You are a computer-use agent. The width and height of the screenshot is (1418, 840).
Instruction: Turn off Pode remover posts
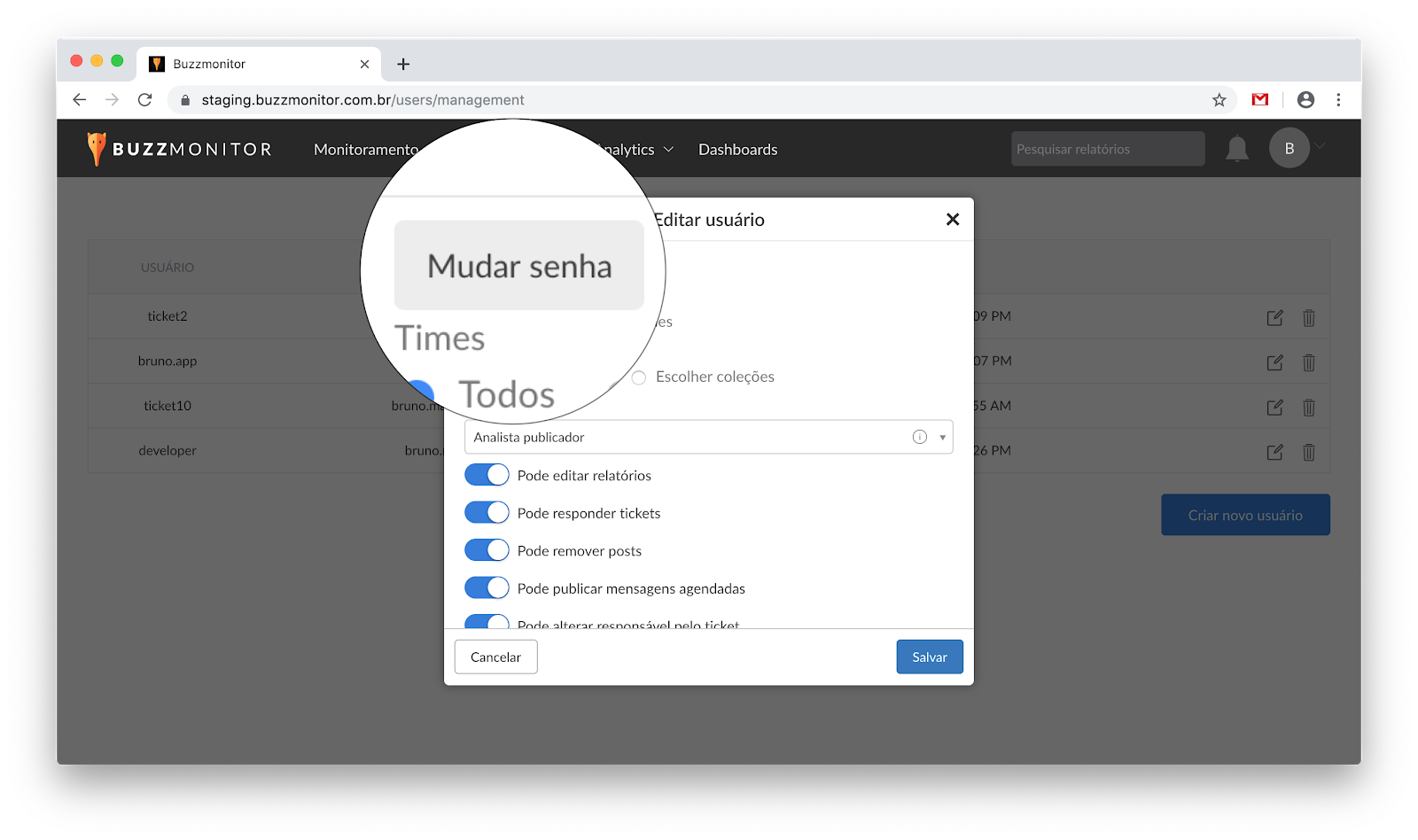tap(487, 550)
